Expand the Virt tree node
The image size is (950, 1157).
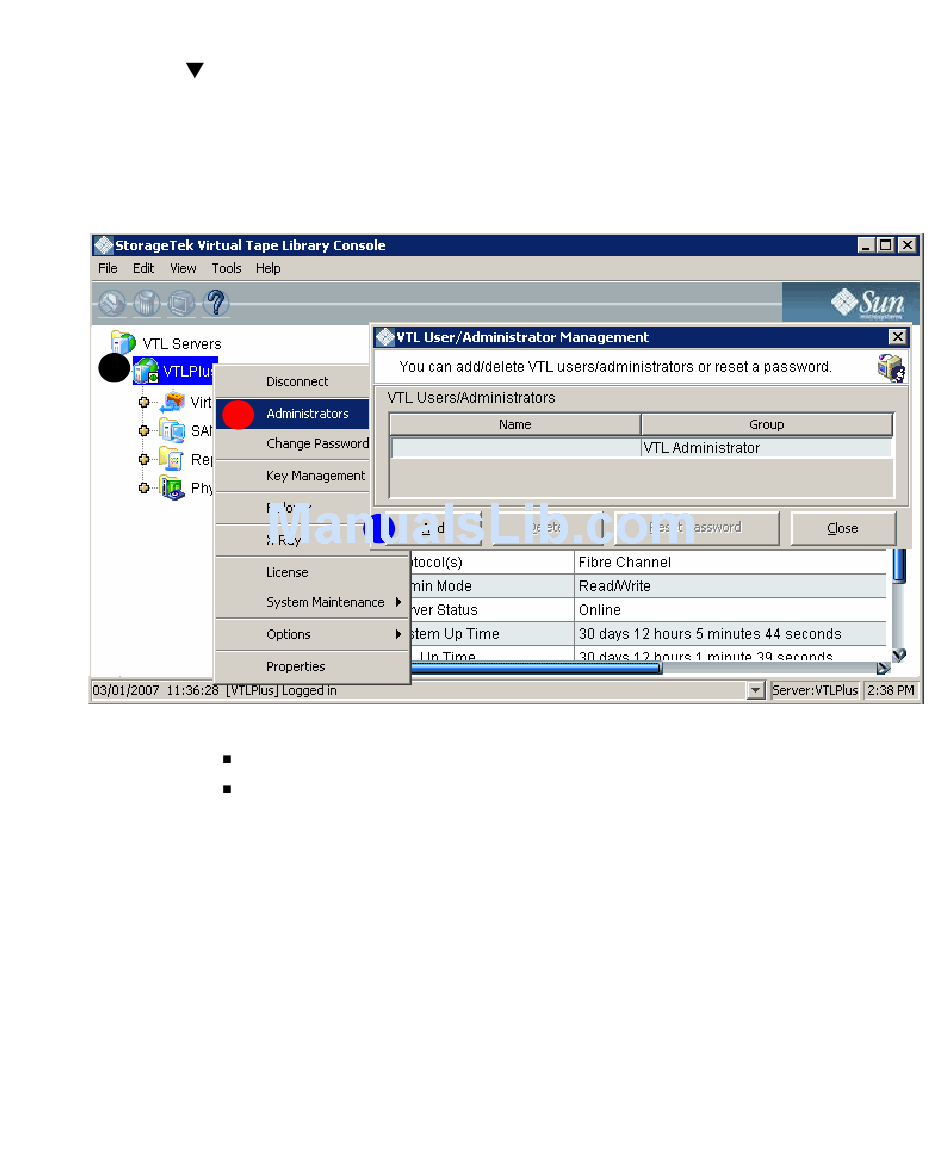click(144, 402)
